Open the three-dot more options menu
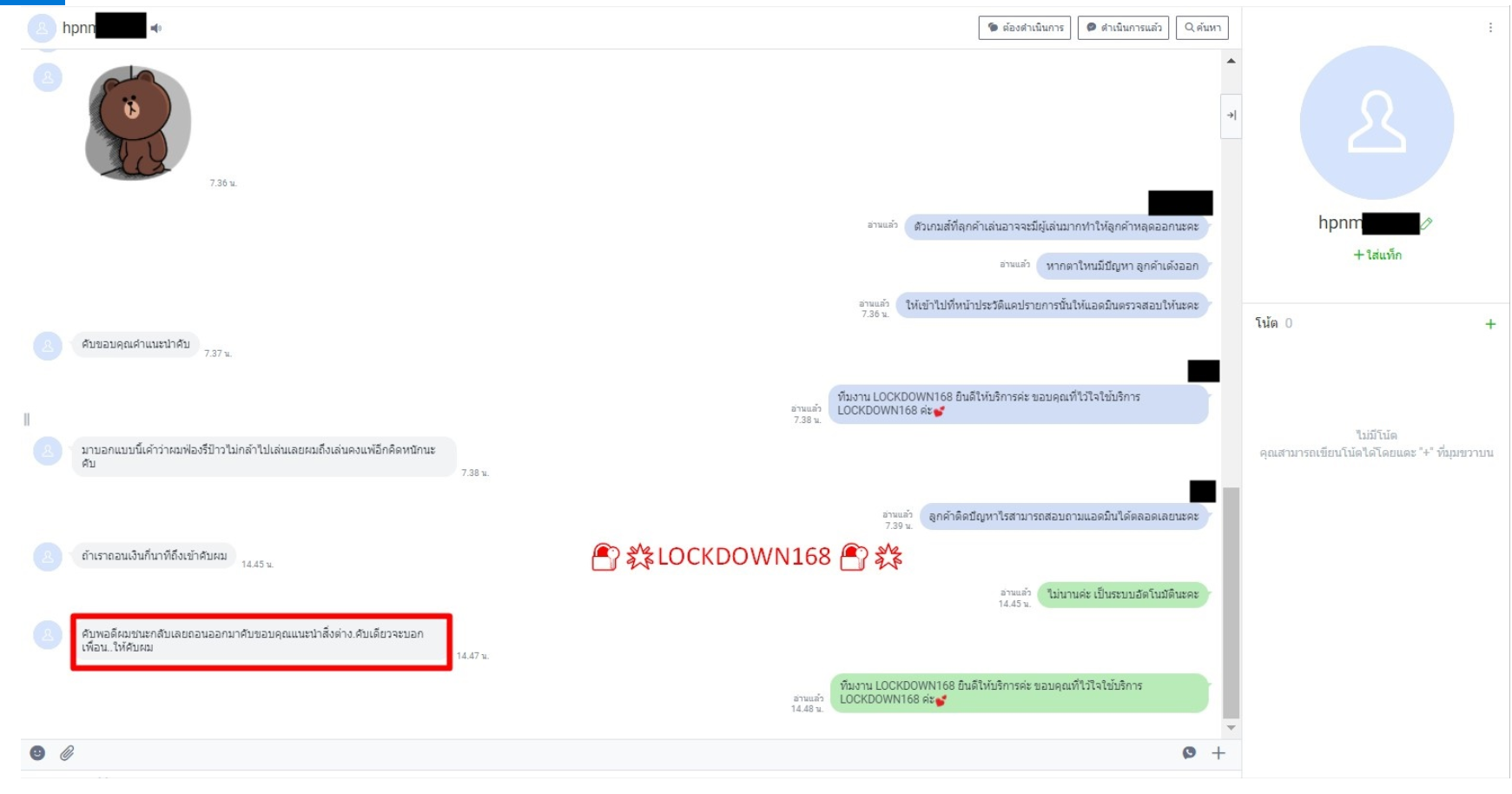This screenshot has height=794, width=1512. pos(1490,28)
